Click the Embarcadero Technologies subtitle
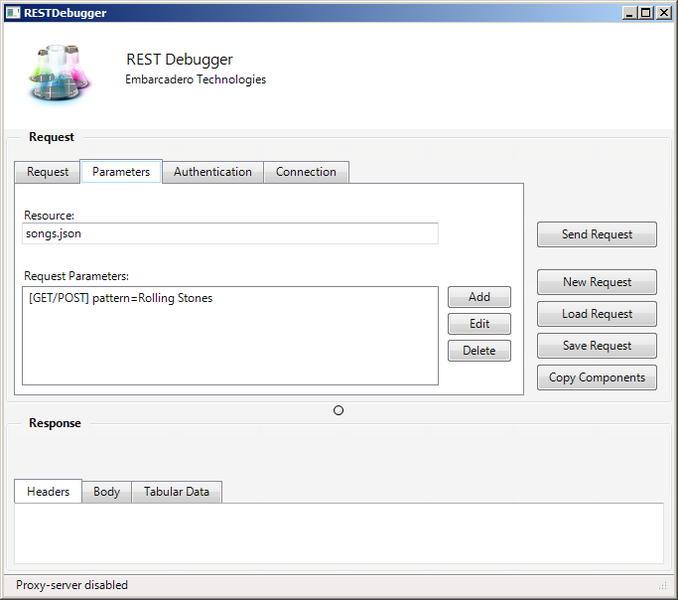This screenshot has width=678, height=600. pos(195,80)
